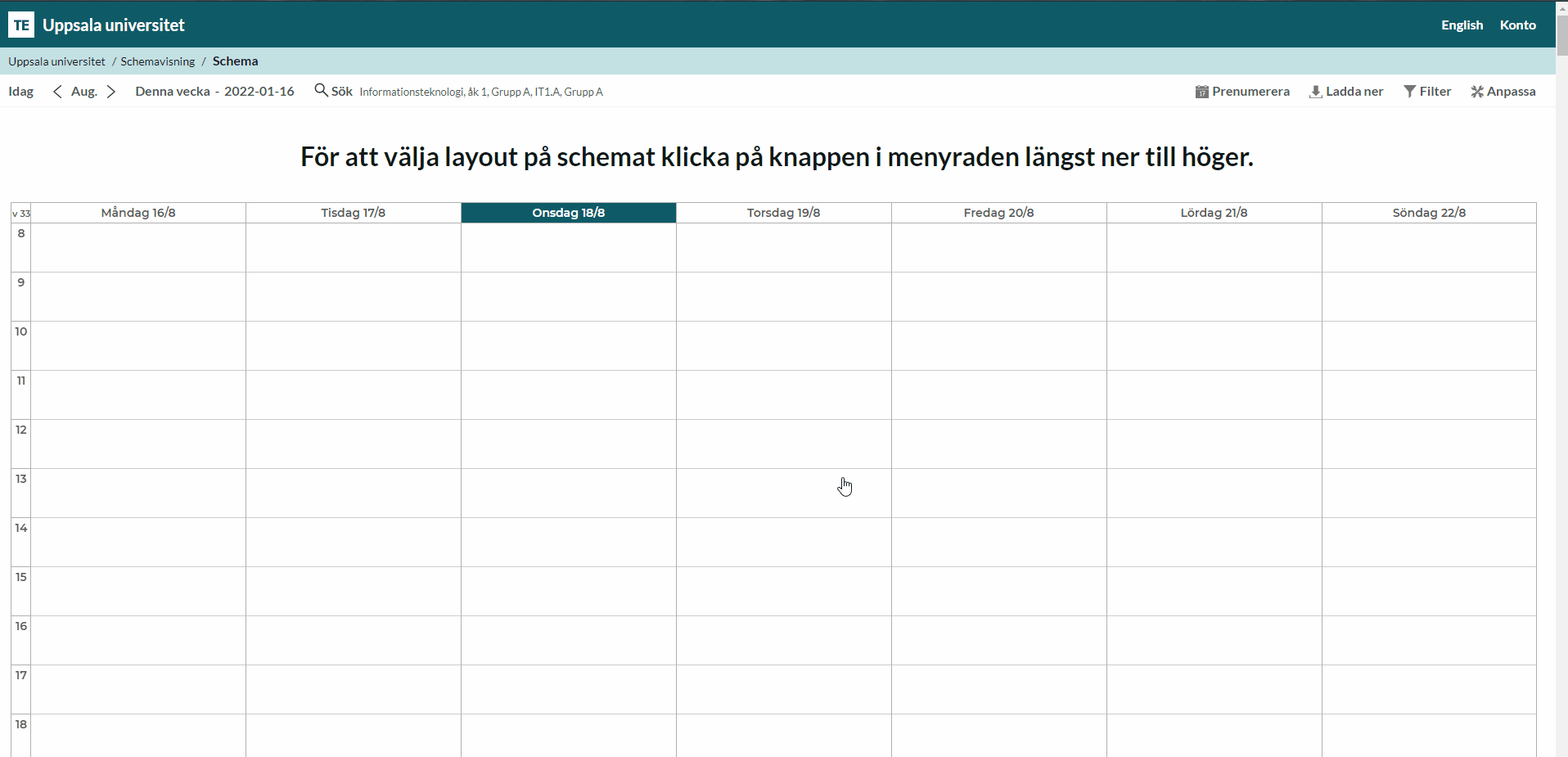Select the Lördag 21/8 column header
This screenshot has width=1568, height=757.
tap(1214, 213)
